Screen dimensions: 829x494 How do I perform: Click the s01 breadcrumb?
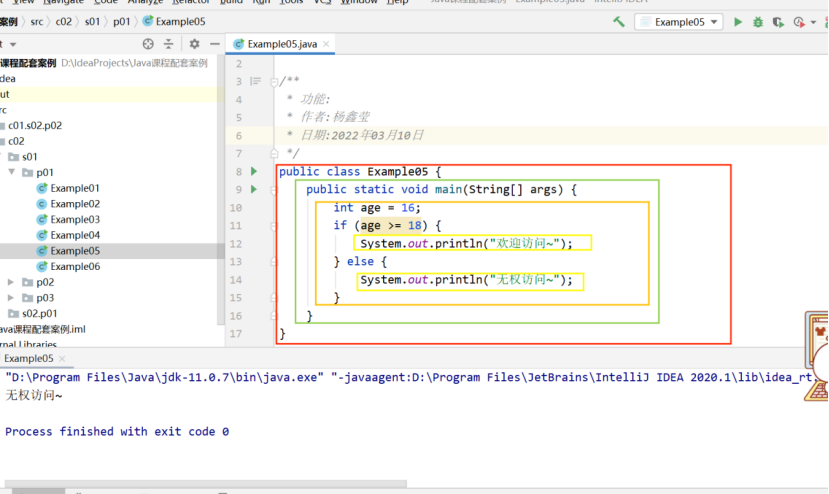pos(92,22)
